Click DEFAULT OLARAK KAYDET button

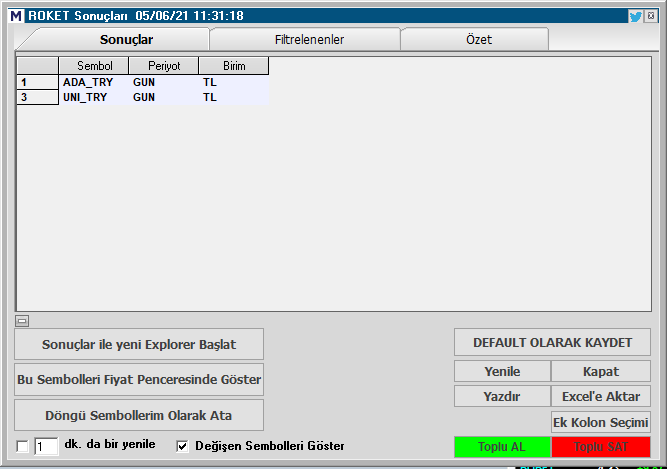click(552, 342)
